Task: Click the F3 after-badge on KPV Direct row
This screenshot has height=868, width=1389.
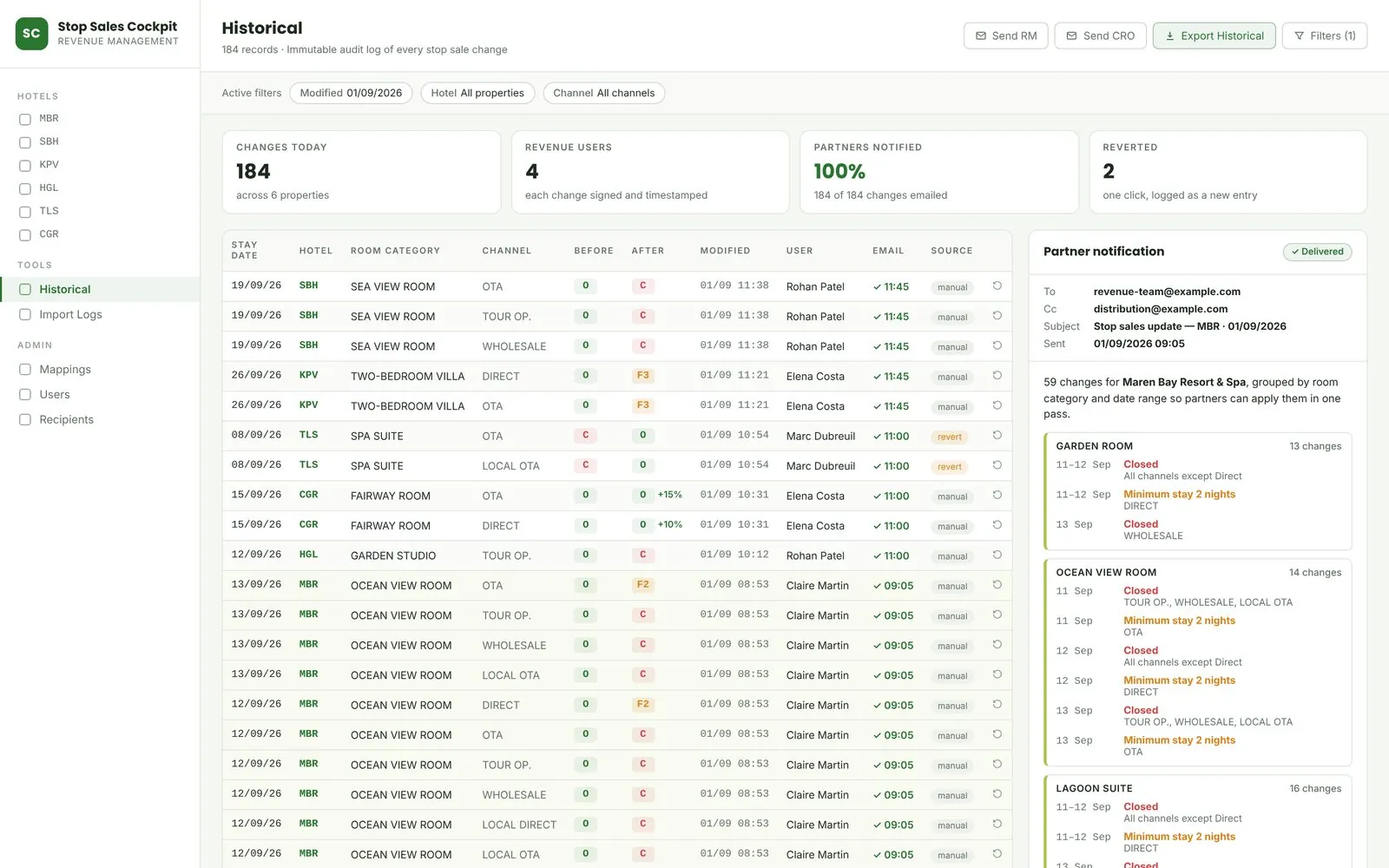Action: point(642,376)
